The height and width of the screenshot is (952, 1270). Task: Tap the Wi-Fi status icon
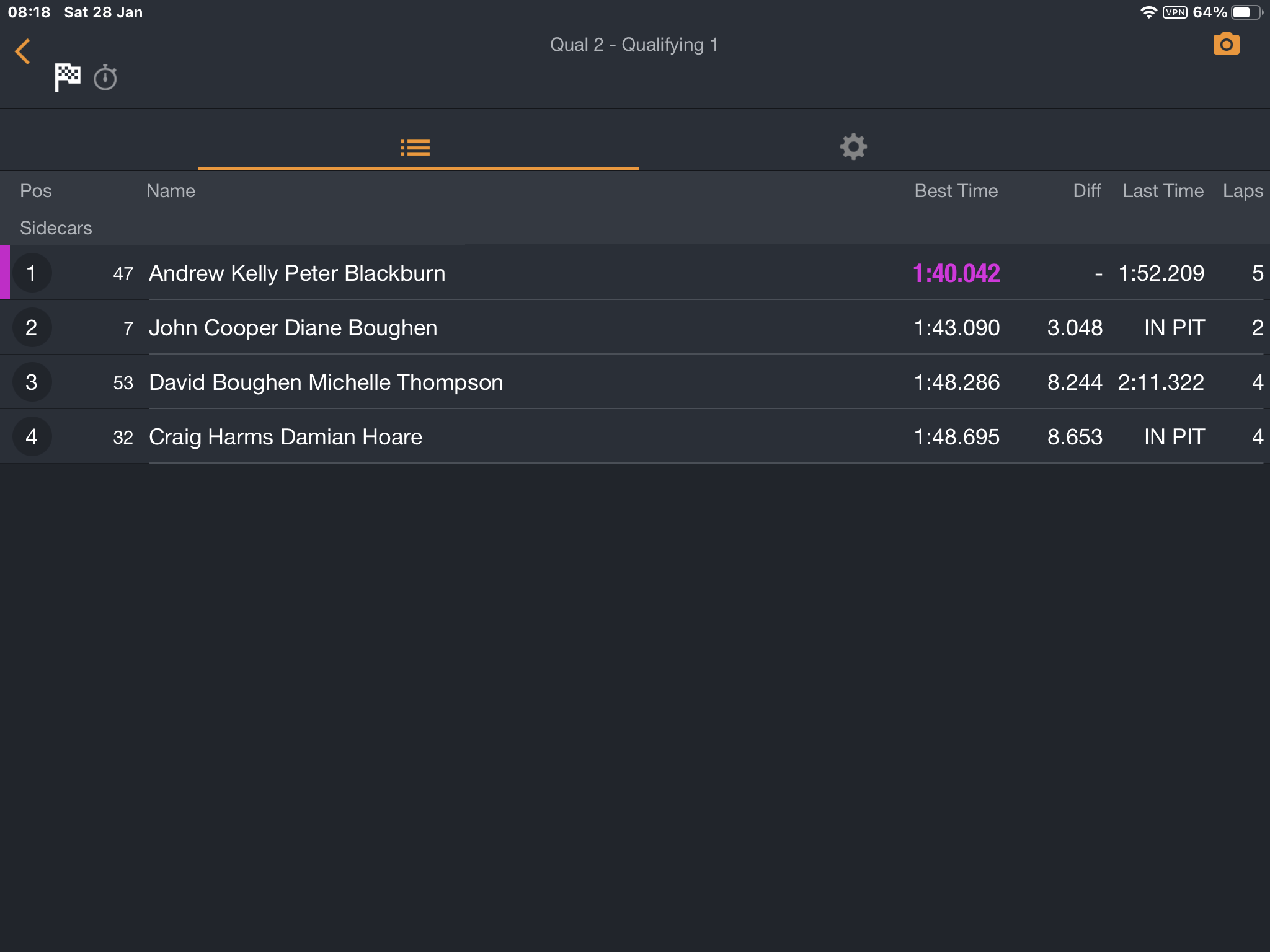[x=1148, y=12]
